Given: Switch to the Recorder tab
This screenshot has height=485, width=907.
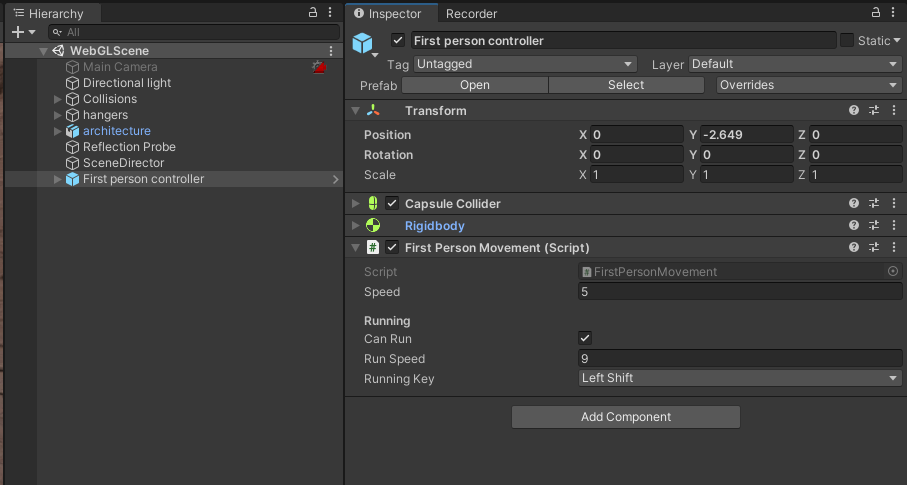Looking at the screenshot, I should tap(471, 13).
